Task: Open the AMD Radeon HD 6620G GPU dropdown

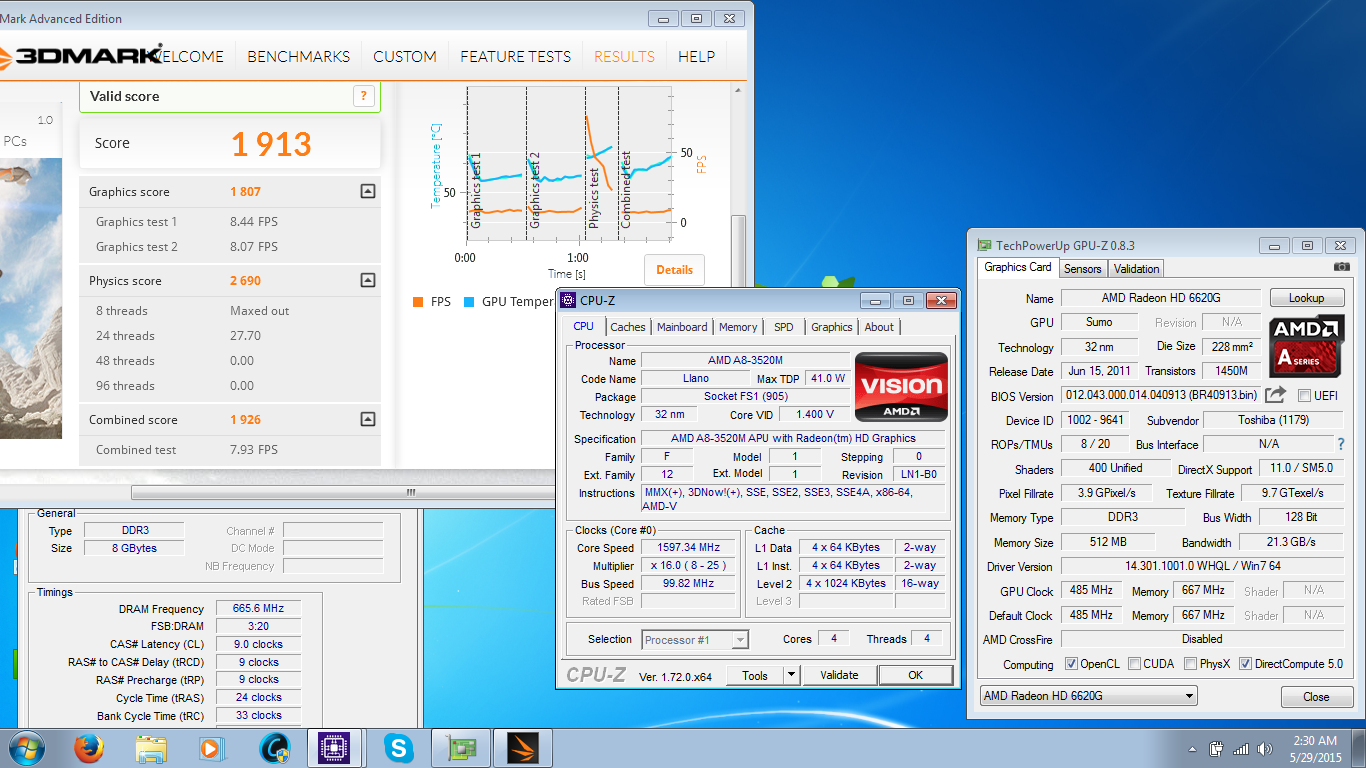Action: point(1088,696)
